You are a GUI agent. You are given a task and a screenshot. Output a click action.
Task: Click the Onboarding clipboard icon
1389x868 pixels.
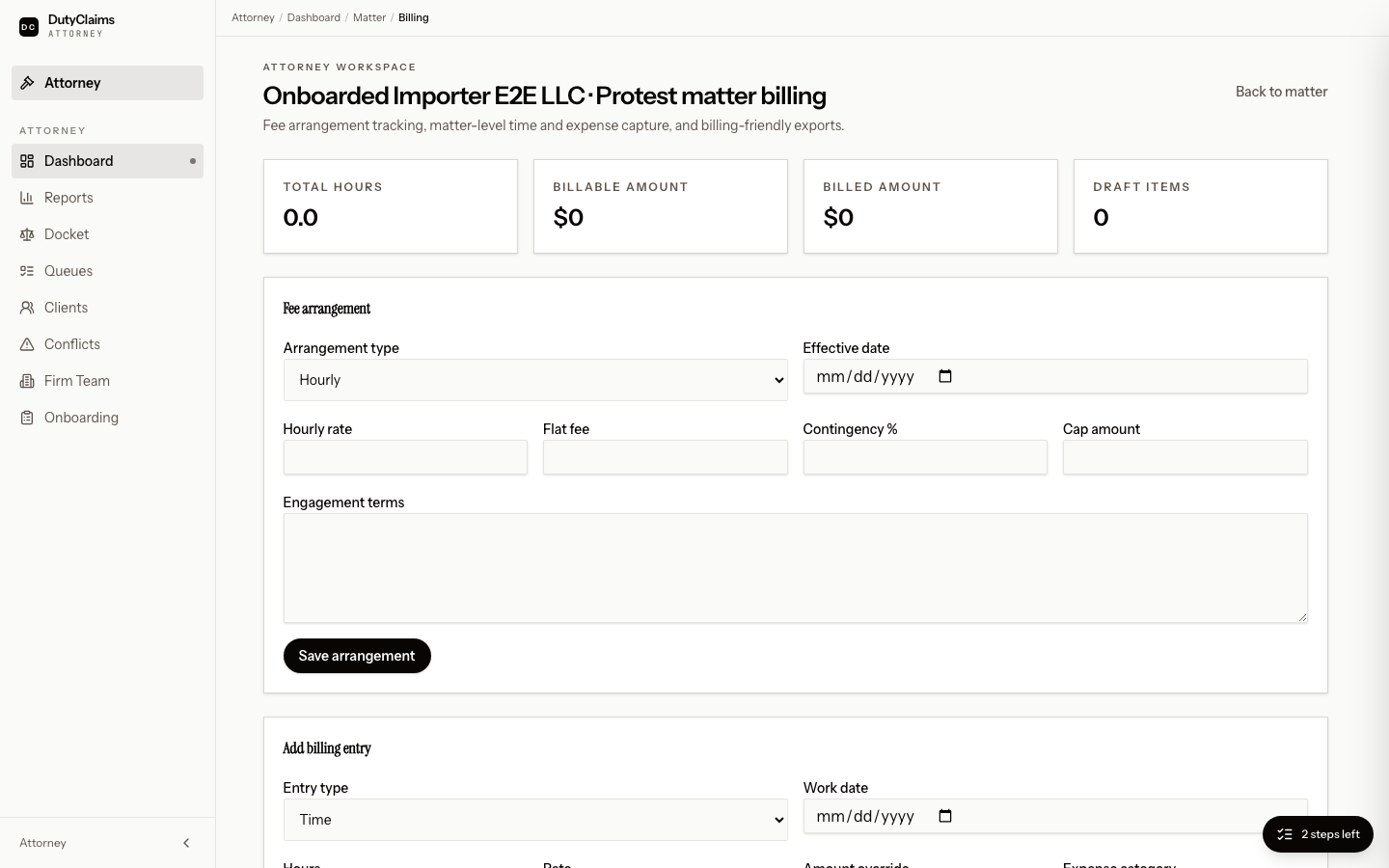click(x=27, y=418)
